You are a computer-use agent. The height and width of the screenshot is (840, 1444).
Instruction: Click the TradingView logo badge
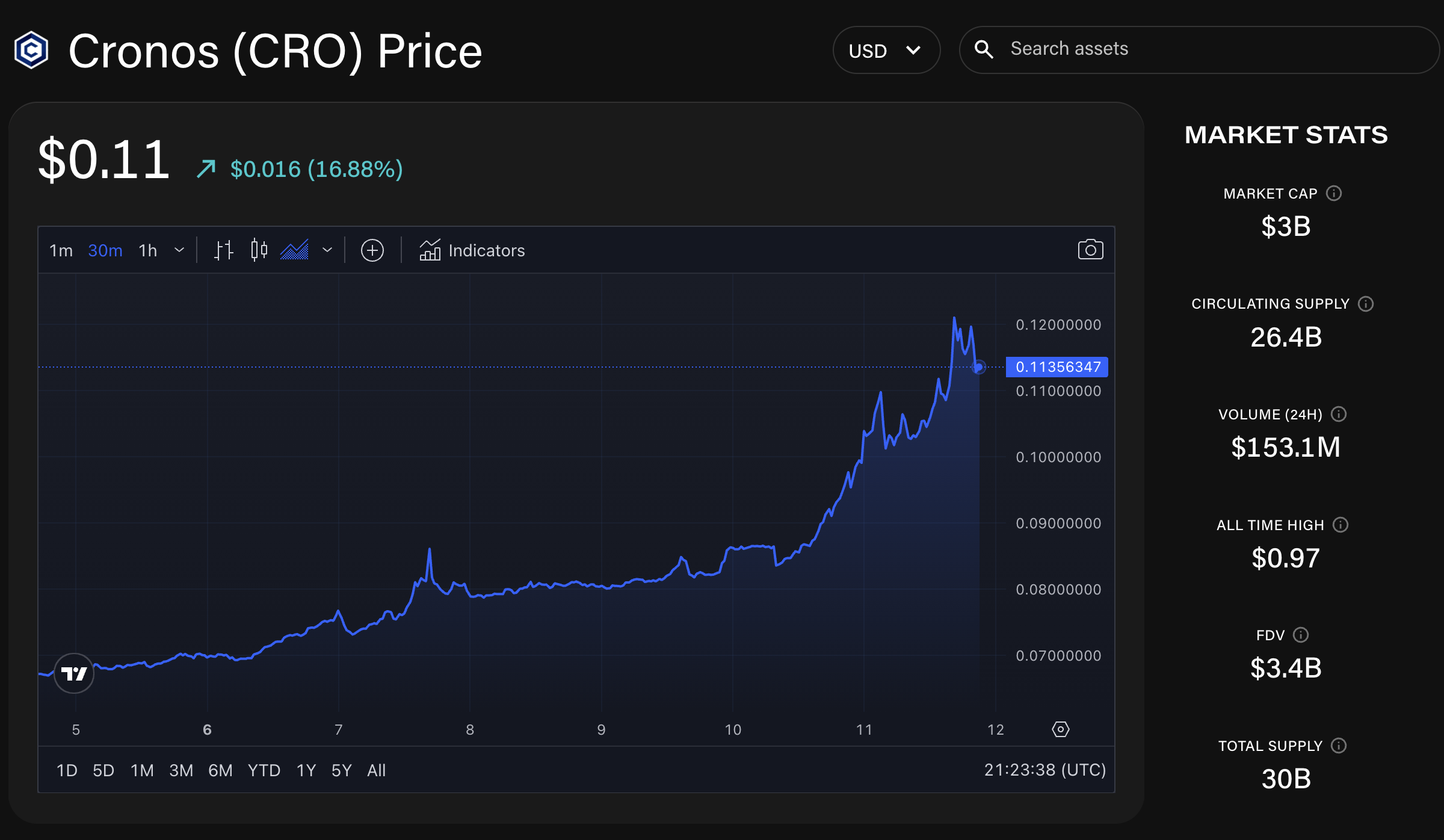point(74,673)
